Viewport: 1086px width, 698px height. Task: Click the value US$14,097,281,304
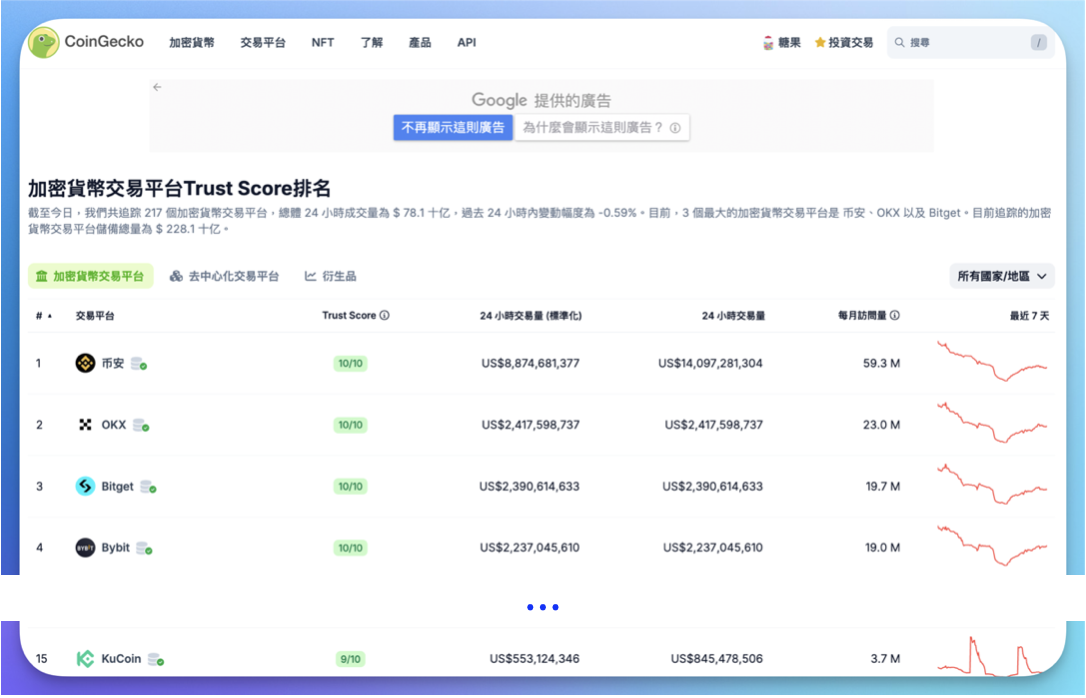click(x=711, y=363)
